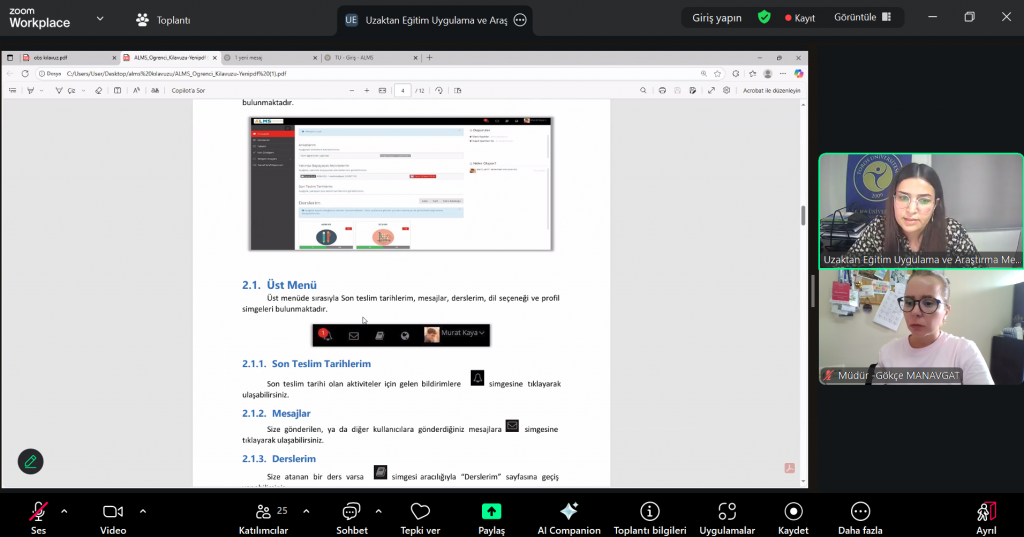Open Zoom Workplace dropdown menu
The image size is (1024, 537).
click(99, 19)
